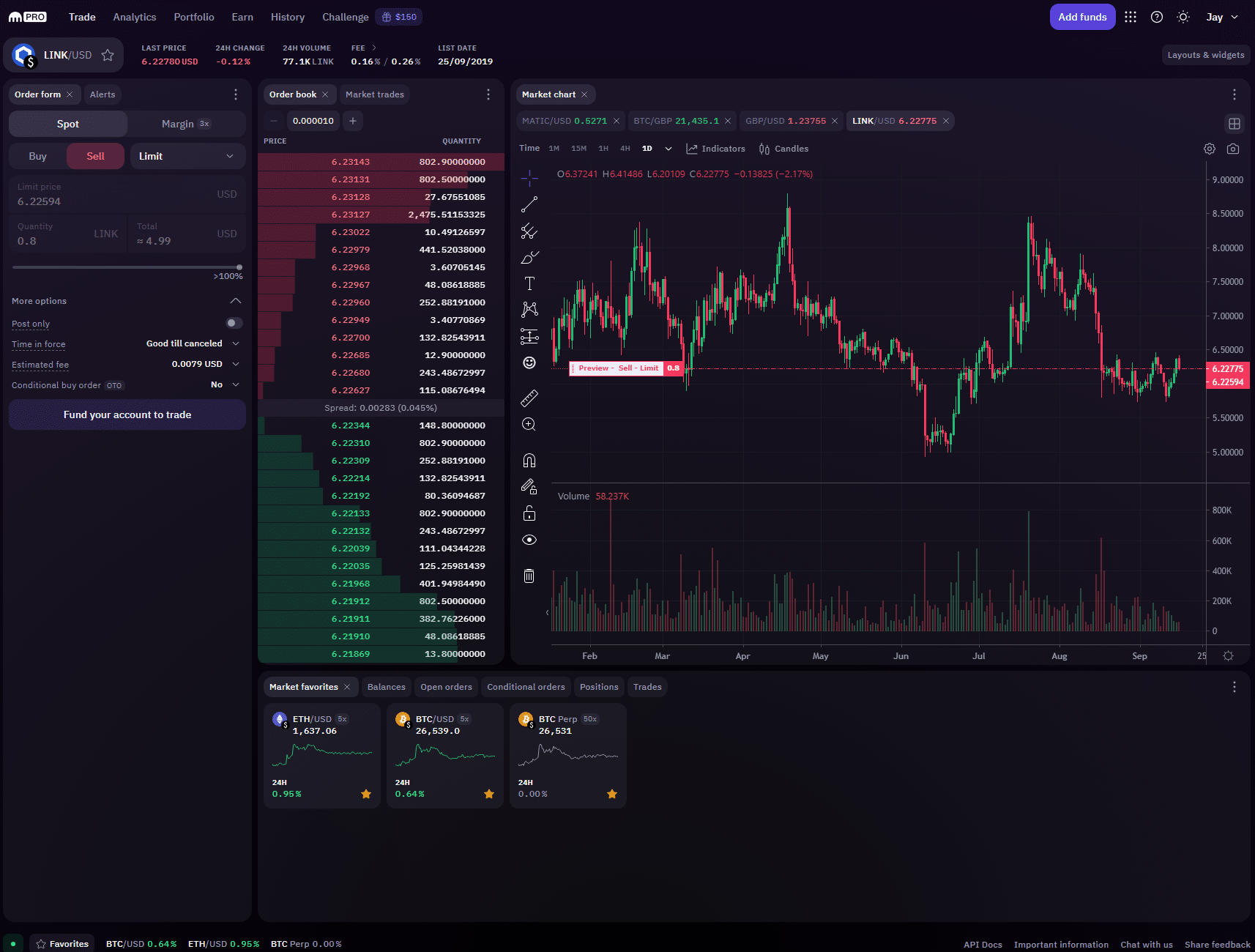Open the emoji icons tool
The width and height of the screenshot is (1255, 952).
coord(529,362)
